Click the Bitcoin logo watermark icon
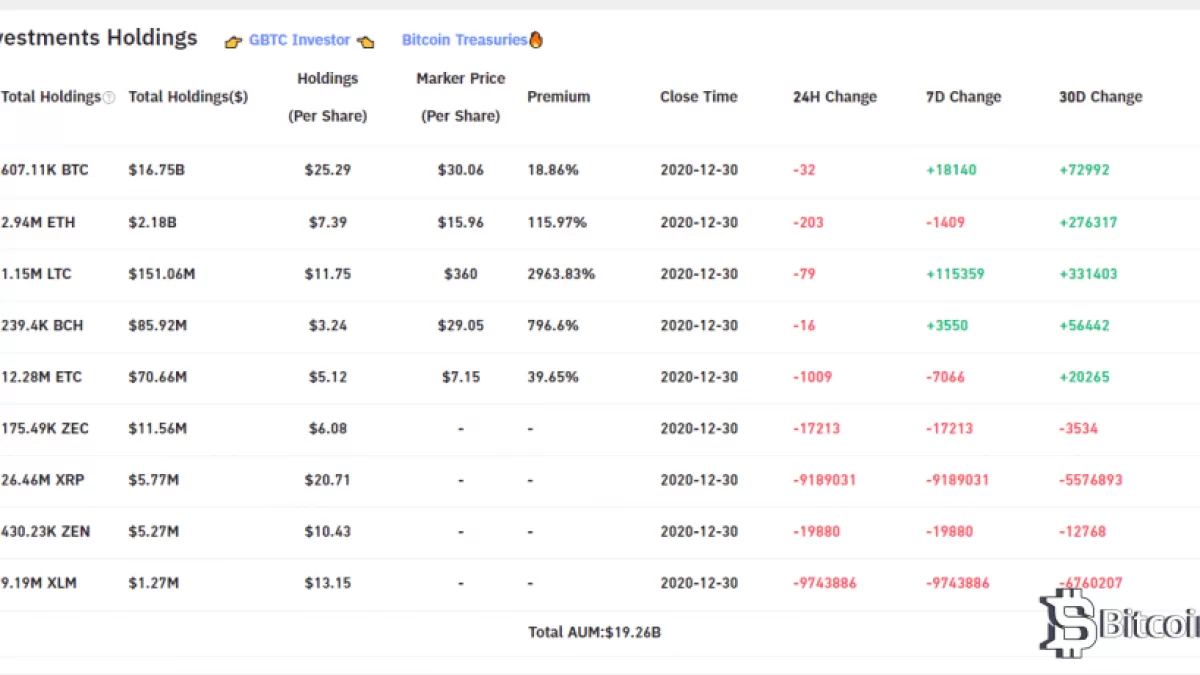Screen dimensions: 1200x675 (x=1066, y=622)
